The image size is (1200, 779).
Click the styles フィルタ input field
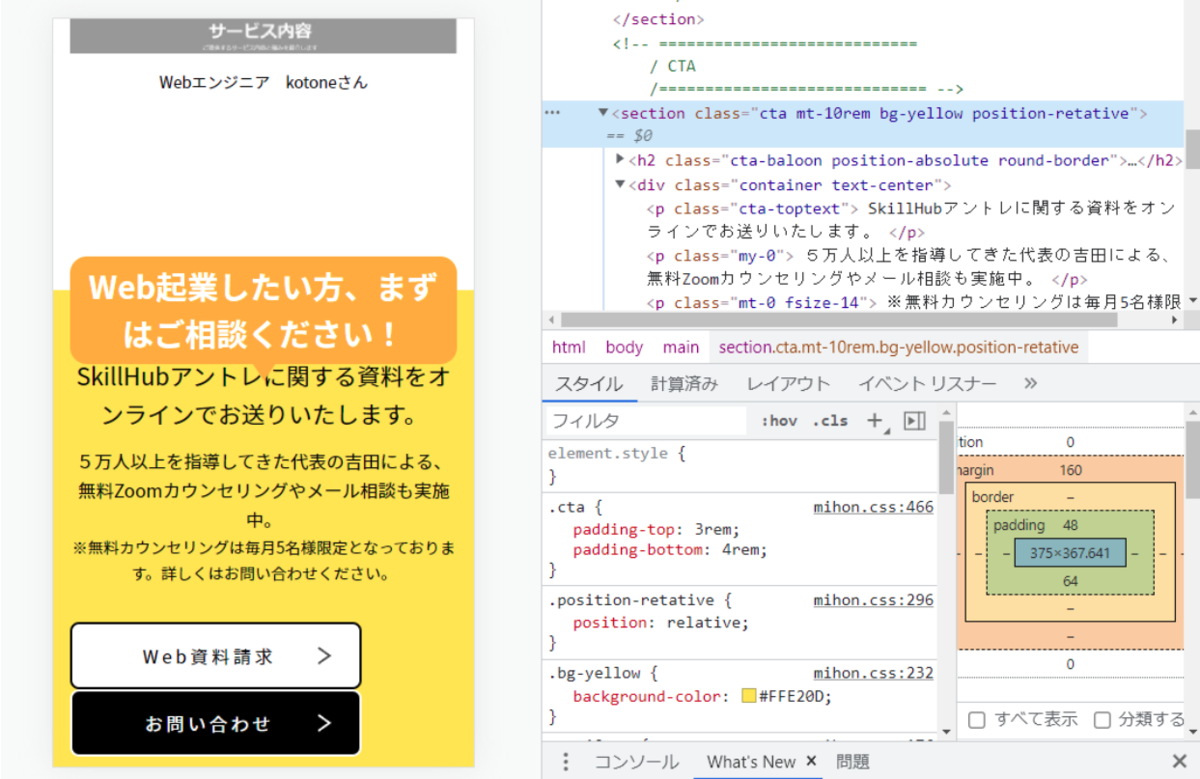(x=646, y=421)
